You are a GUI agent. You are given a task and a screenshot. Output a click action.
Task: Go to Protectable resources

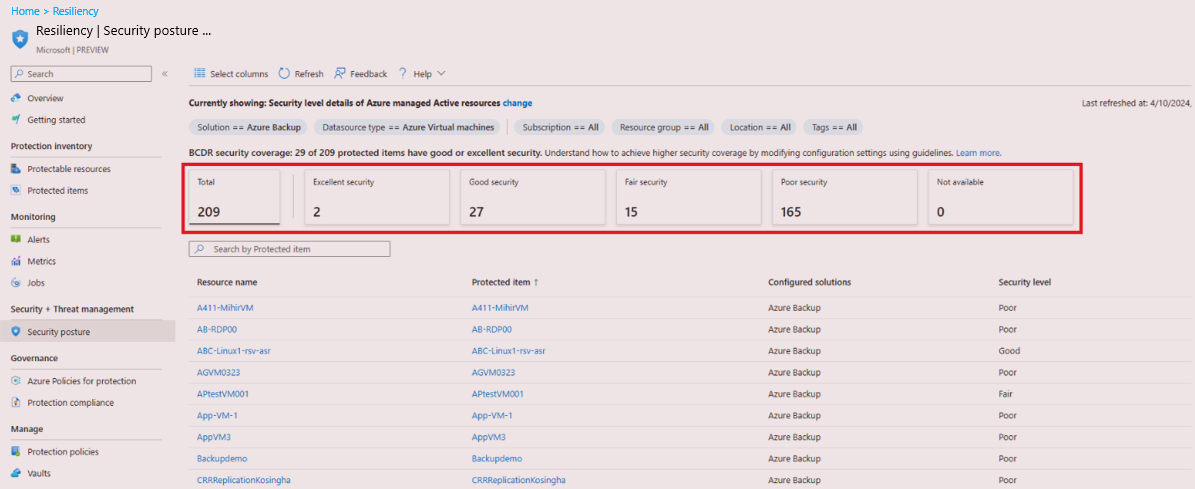click(x=69, y=169)
